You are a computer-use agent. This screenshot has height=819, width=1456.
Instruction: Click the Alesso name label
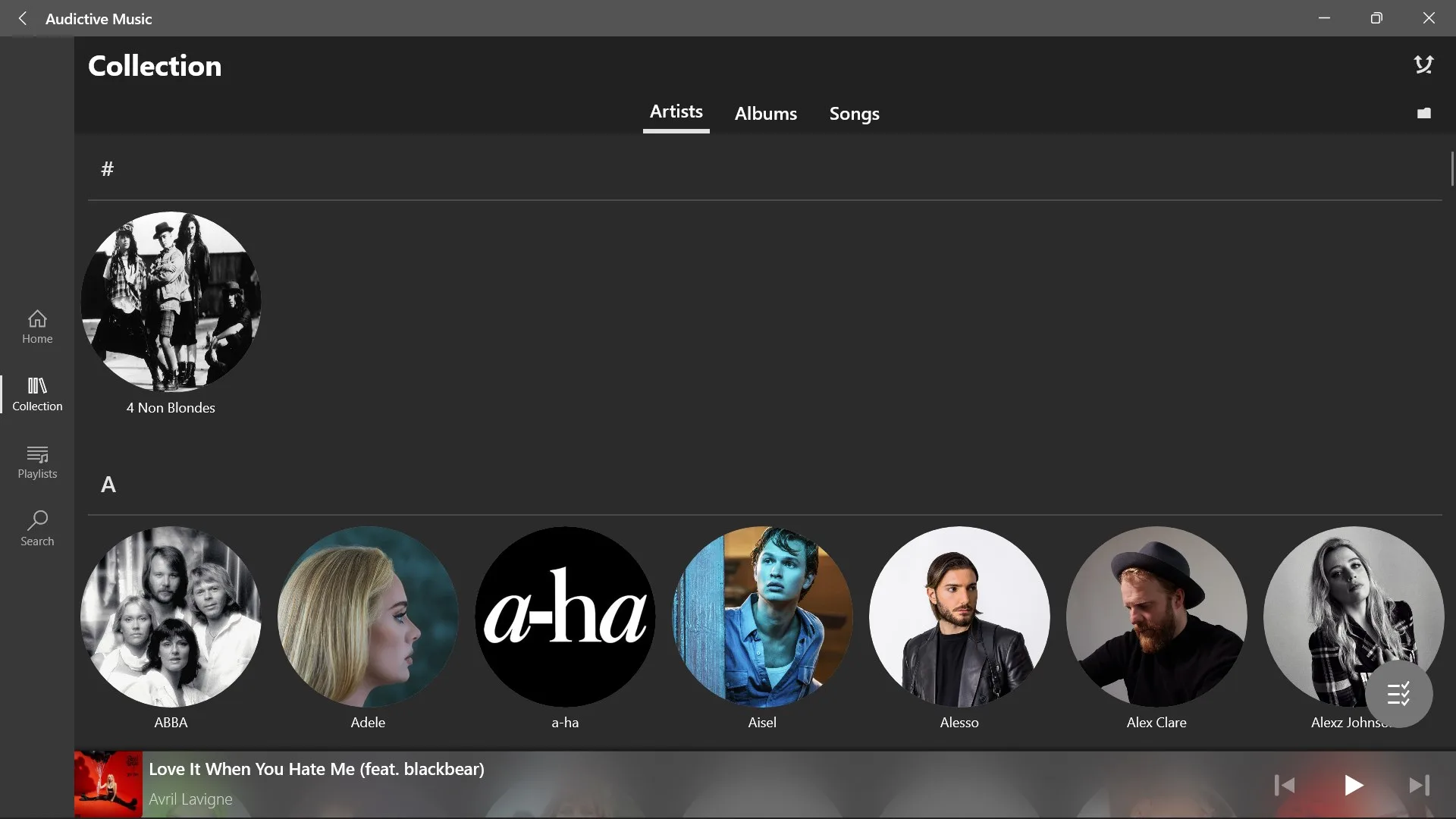[959, 723]
